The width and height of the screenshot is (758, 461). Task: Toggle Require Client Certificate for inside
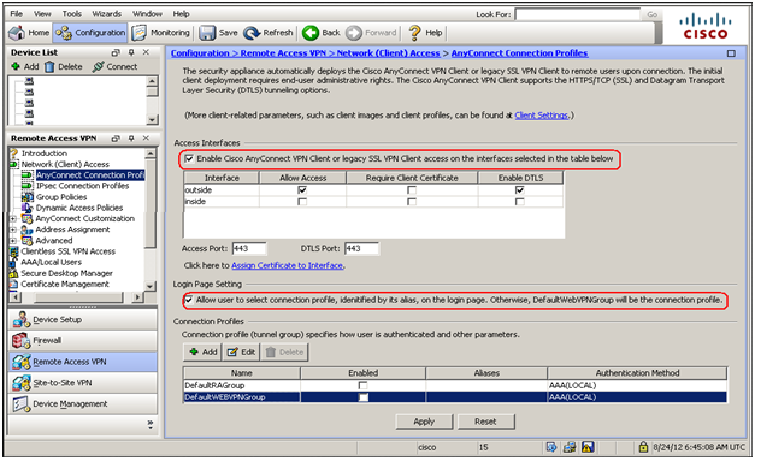(x=411, y=201)
